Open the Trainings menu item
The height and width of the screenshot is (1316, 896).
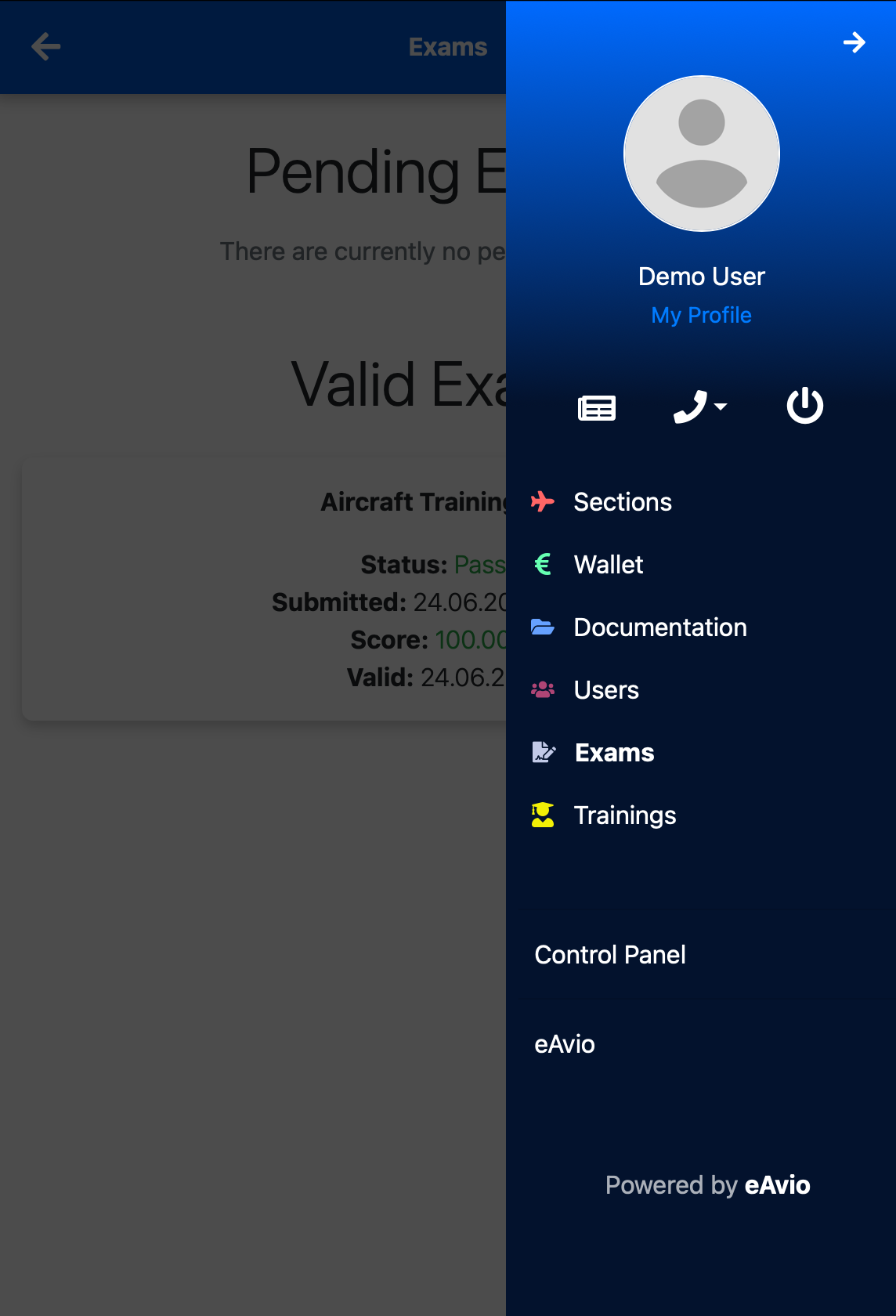tap(625, 815)
